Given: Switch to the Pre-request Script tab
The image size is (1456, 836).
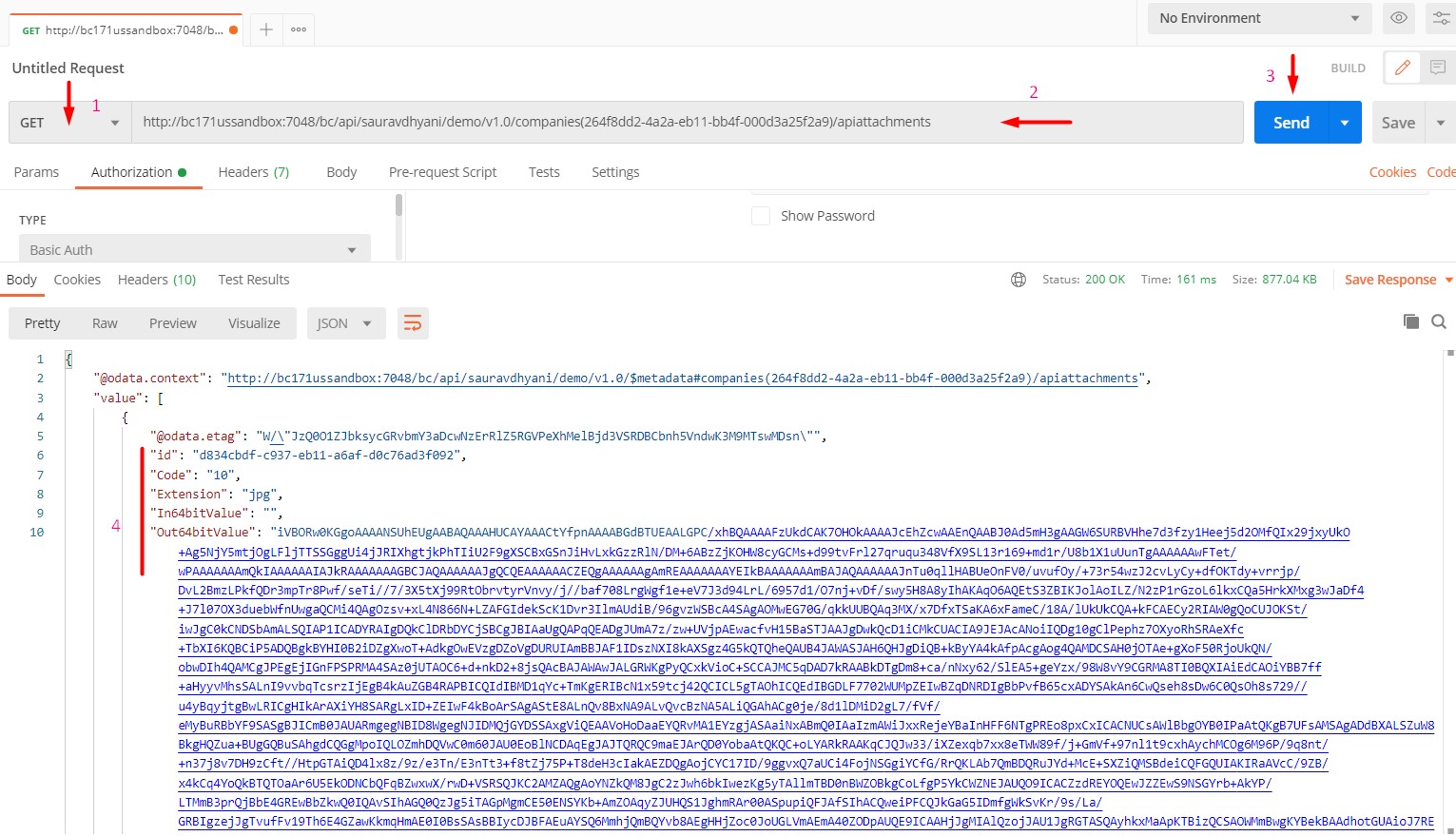Looking at the screenshot, I should pos(442,172).
